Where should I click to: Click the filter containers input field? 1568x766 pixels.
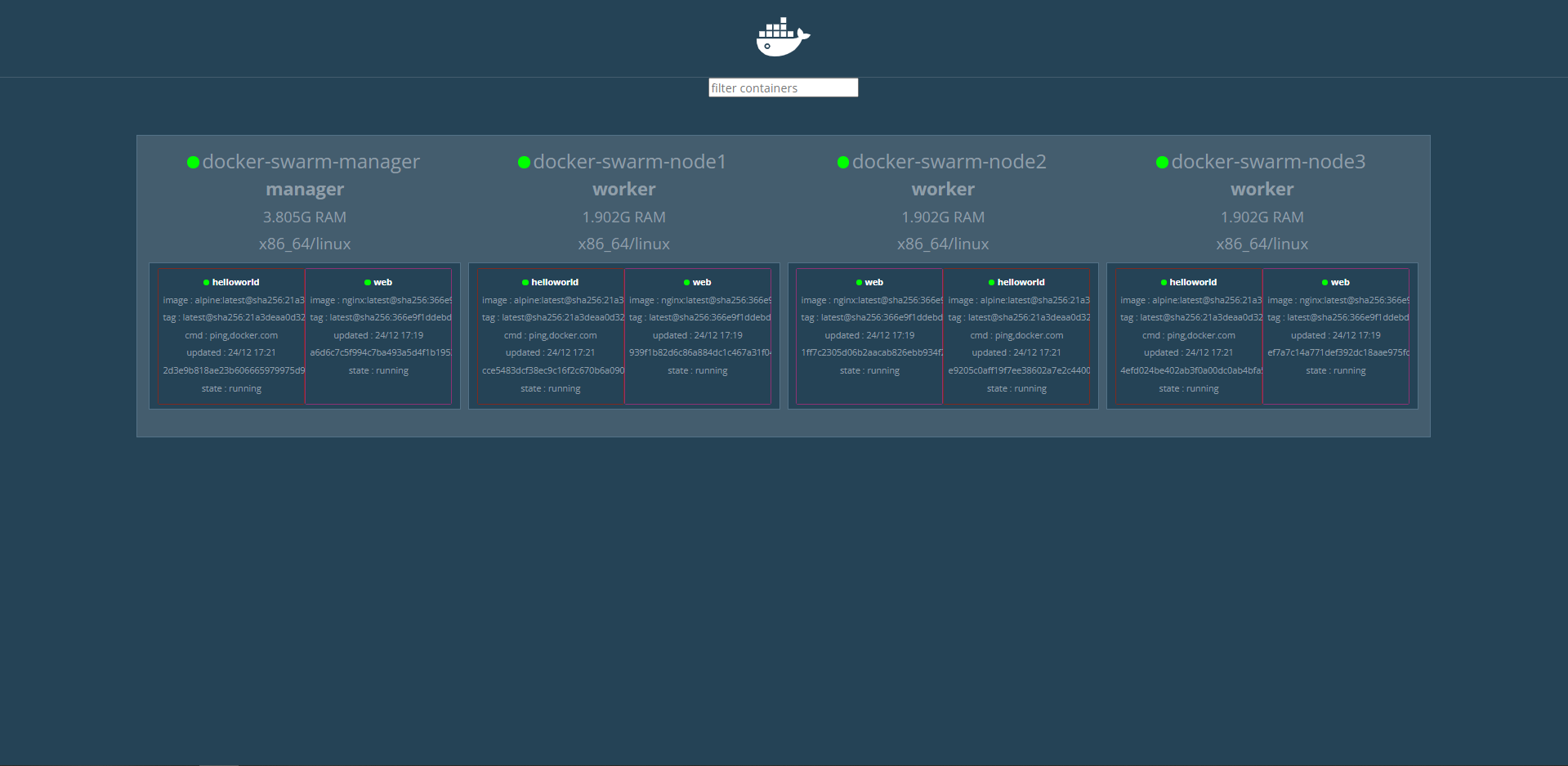(782, 87)
